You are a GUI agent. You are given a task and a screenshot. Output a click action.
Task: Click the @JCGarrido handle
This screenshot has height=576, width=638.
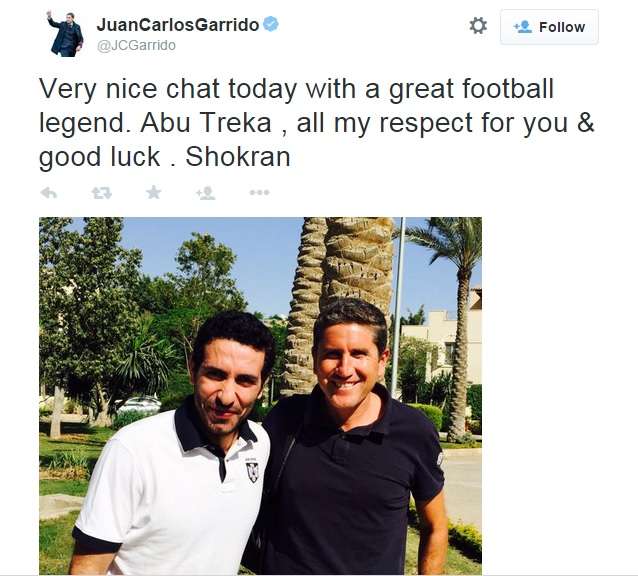tap(136, 45)
